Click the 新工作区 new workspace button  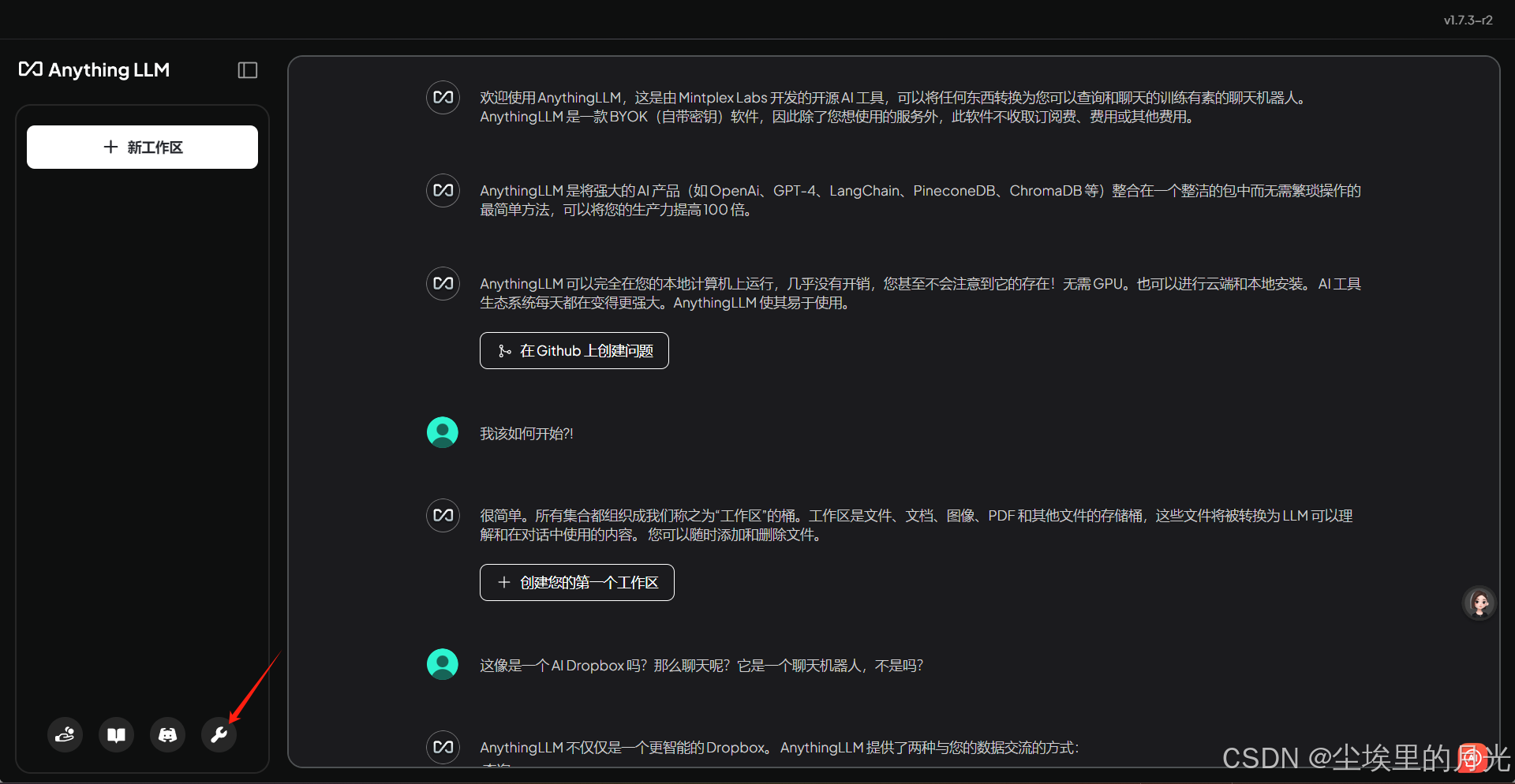click(x=142, y=147)
